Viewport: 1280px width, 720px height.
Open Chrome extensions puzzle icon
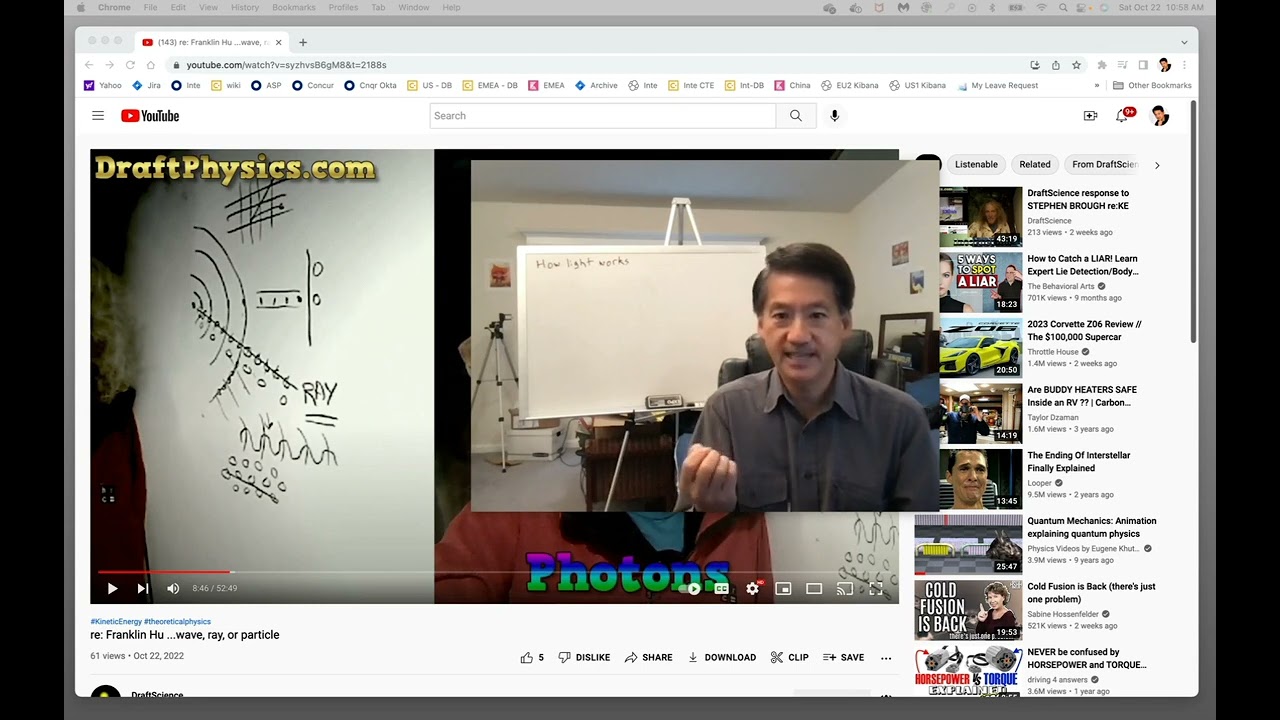click(1102, 65)
